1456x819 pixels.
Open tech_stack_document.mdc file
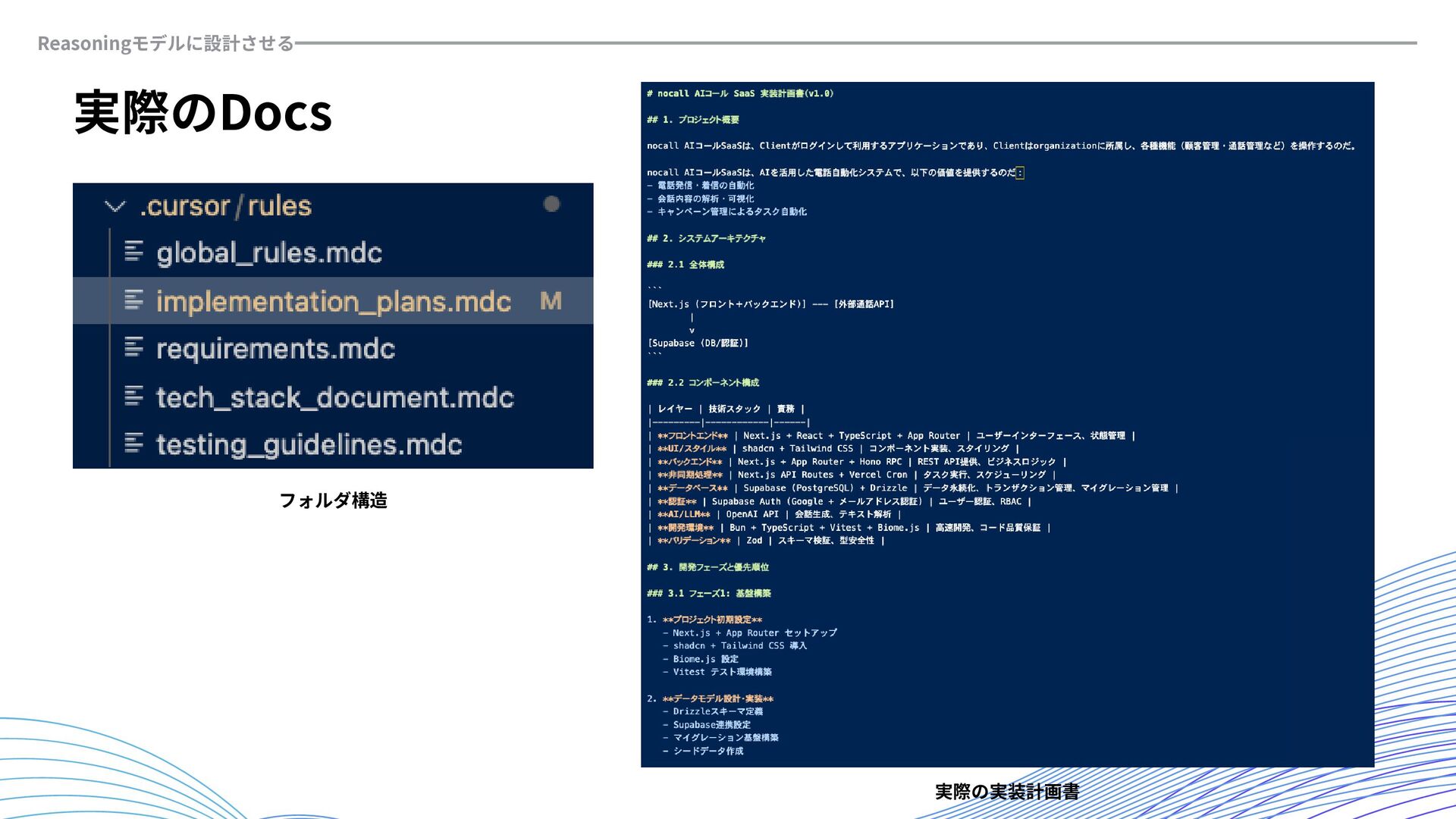(x=335, y=397)
